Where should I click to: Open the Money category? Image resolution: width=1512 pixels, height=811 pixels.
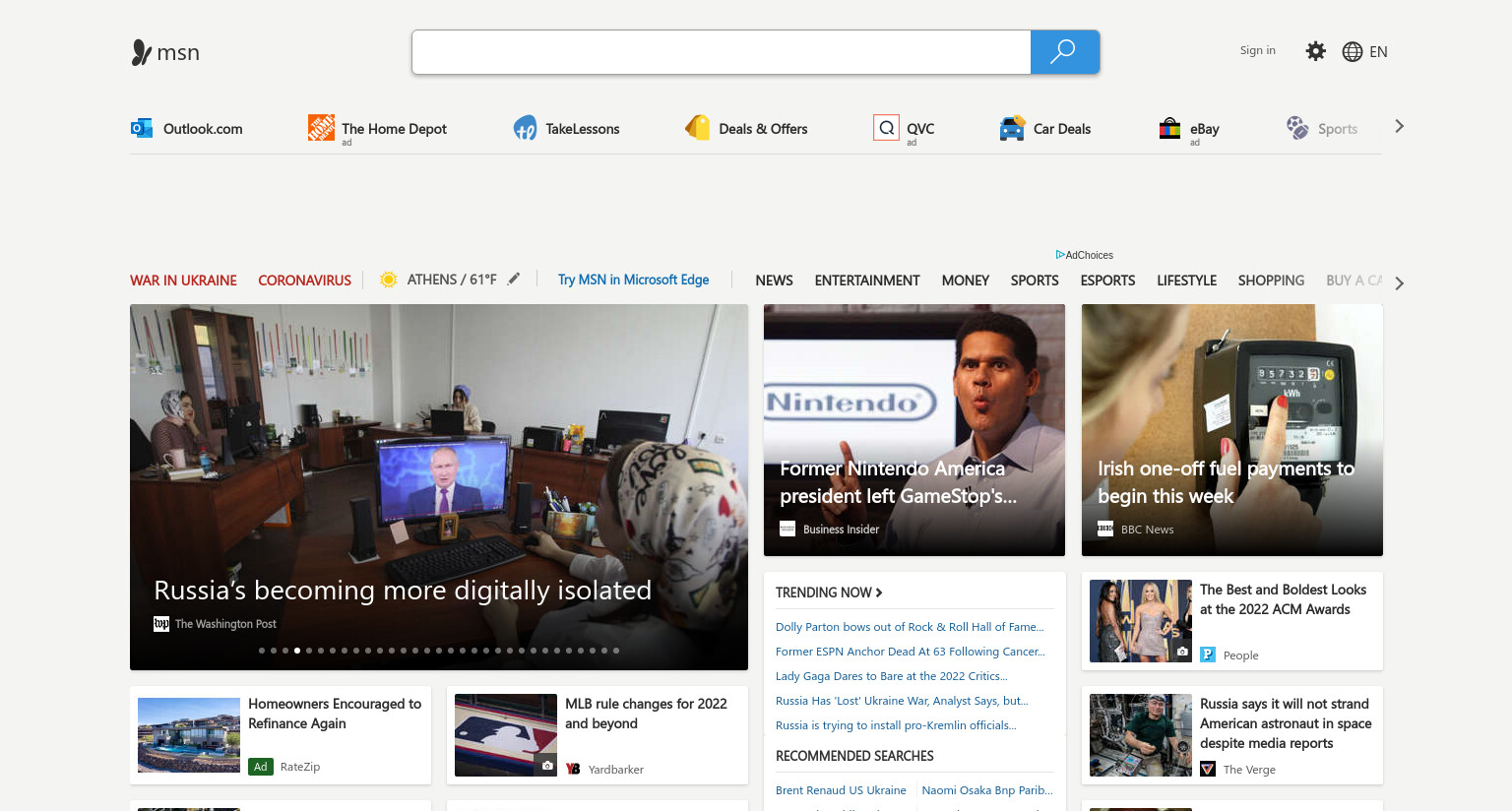pyautogui.click(x=965, y=281)
